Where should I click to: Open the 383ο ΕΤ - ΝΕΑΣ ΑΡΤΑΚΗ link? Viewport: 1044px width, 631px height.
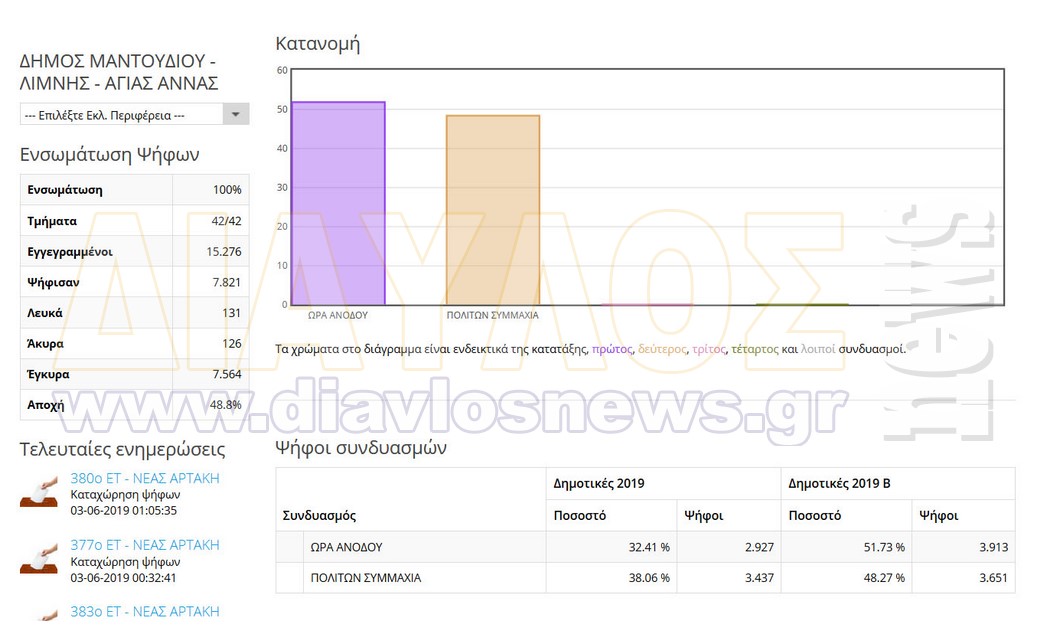coord(144,611)
